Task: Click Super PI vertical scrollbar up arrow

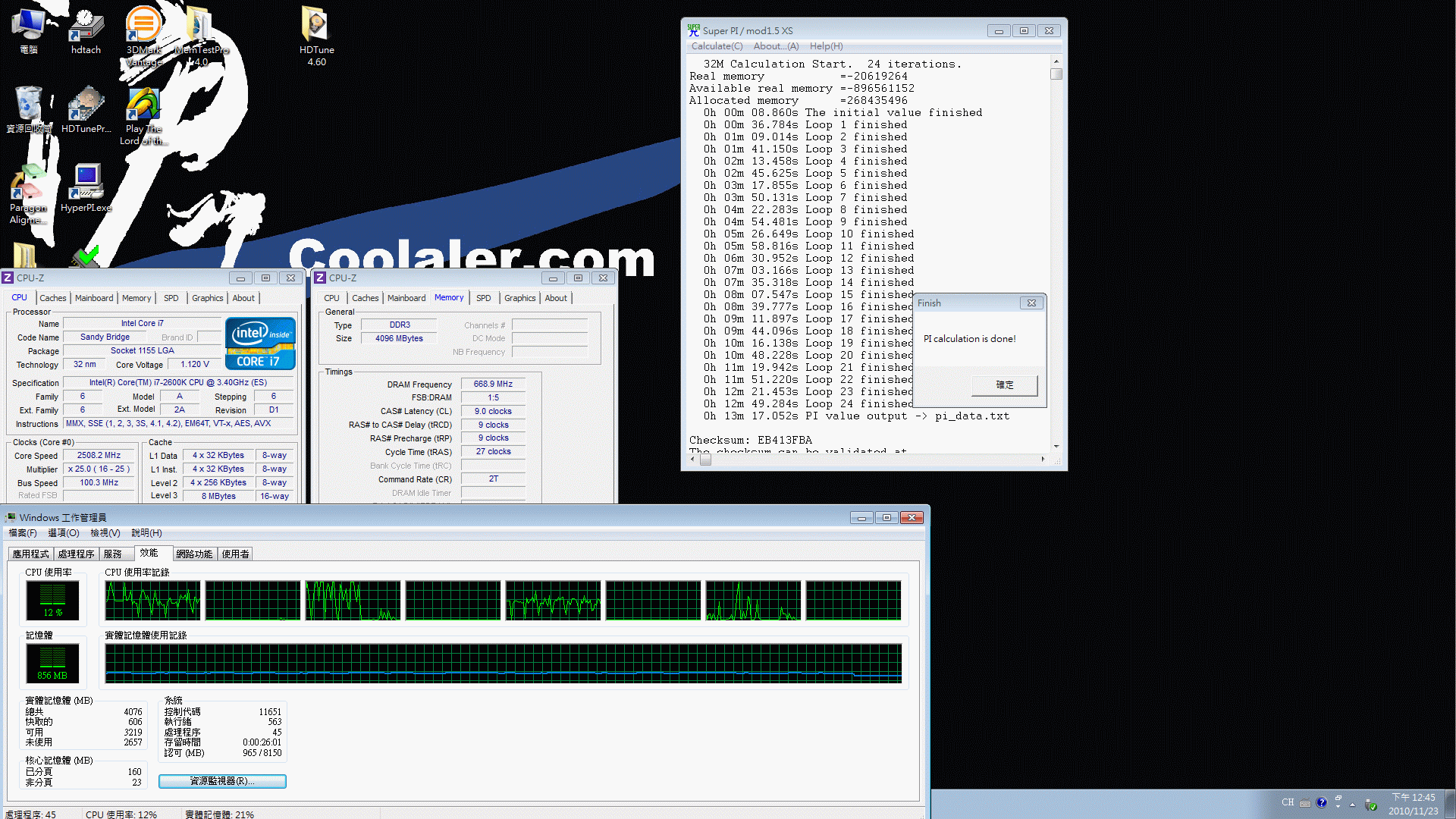Action: point(1056,61)
